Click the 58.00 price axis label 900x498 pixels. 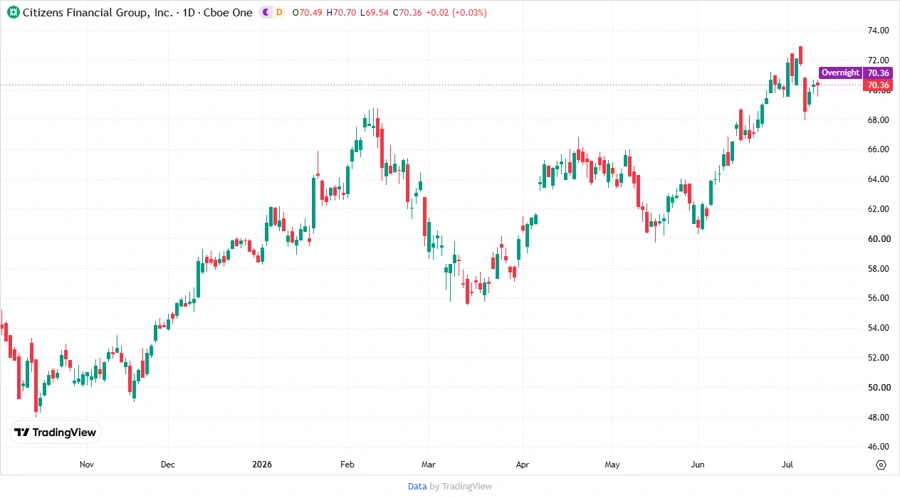click(878, 269)
